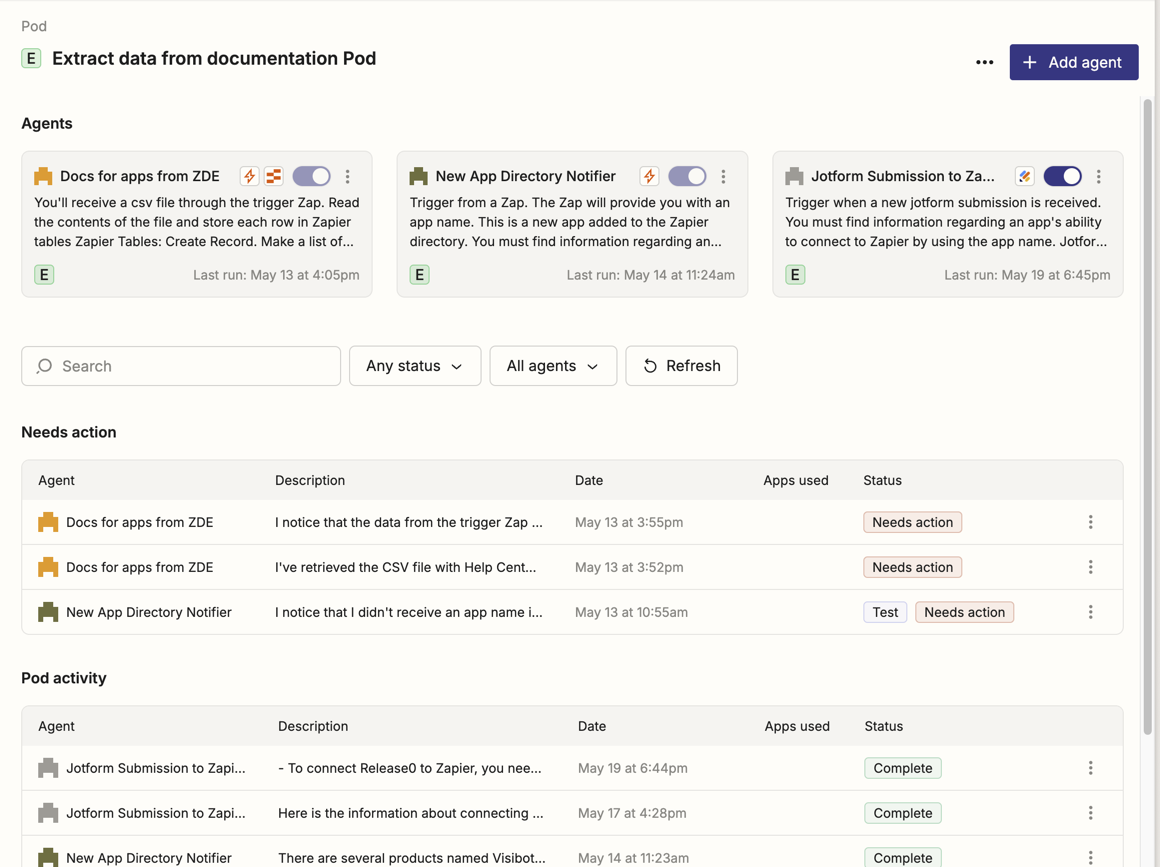Click the Docs for apps from ZDE card title
This screenshot has height=867, width=1160.
140,176
